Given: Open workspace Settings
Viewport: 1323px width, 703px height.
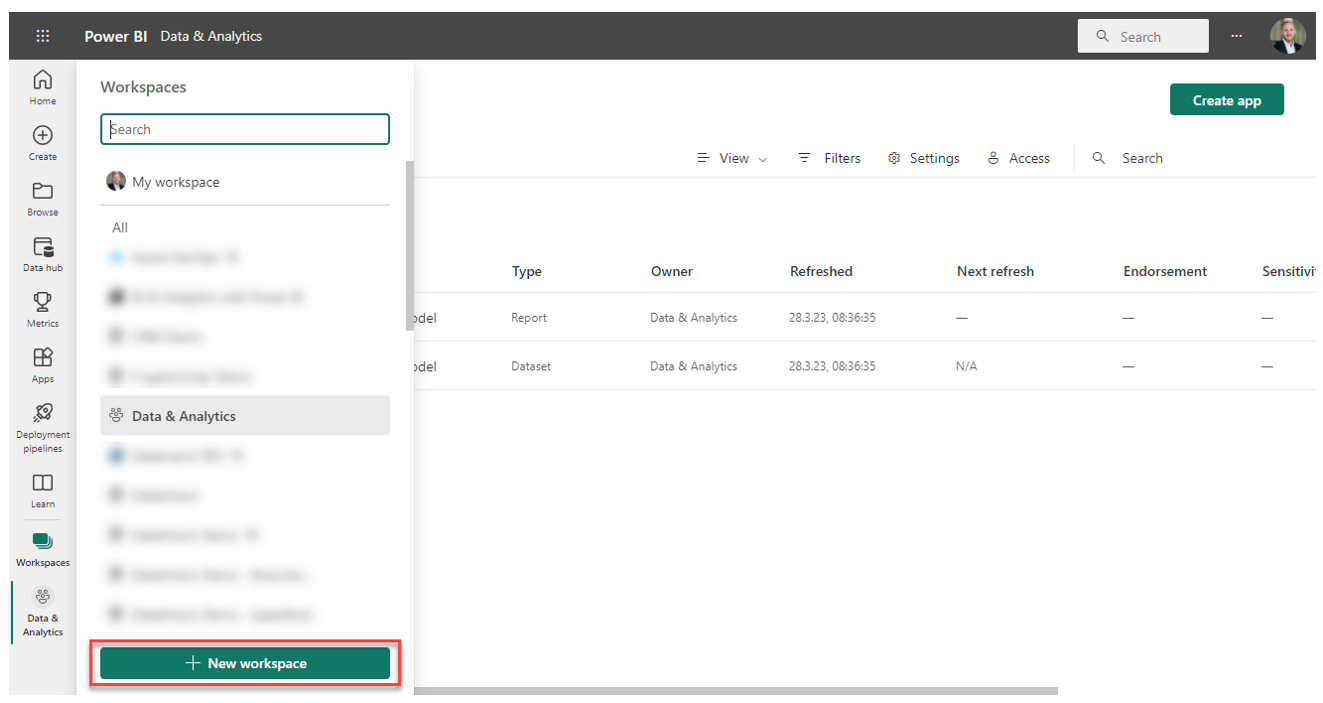Looking at the screenshot, I should click(x=924, y=158).
